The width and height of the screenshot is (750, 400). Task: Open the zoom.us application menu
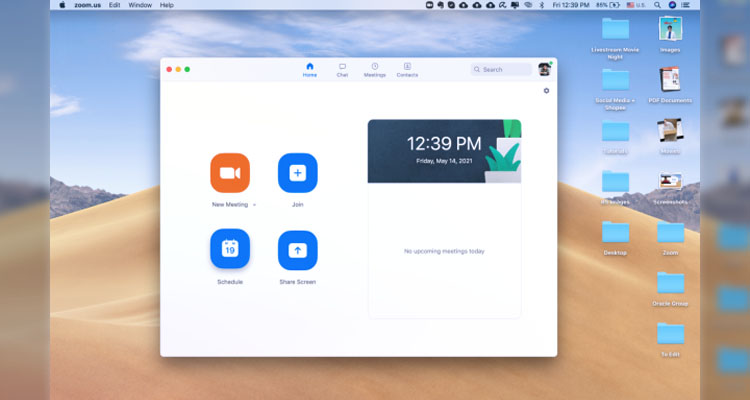[x=88, y=5]
